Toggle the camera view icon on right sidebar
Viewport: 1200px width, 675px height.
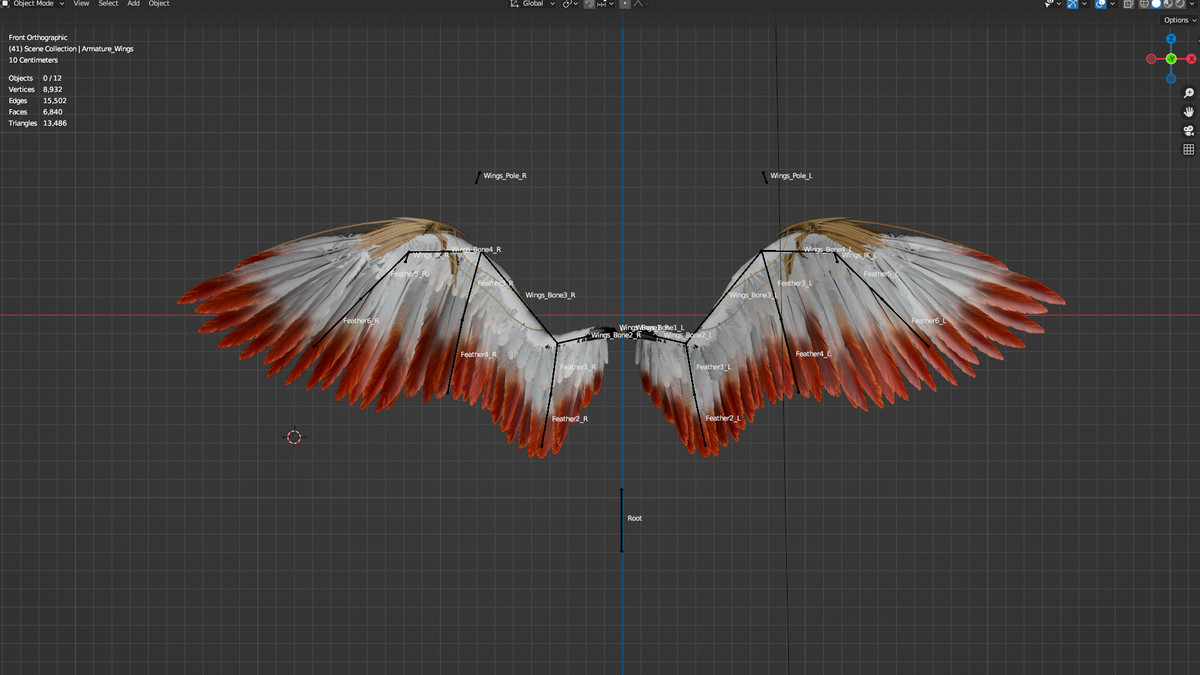(x=1188, y=130)
